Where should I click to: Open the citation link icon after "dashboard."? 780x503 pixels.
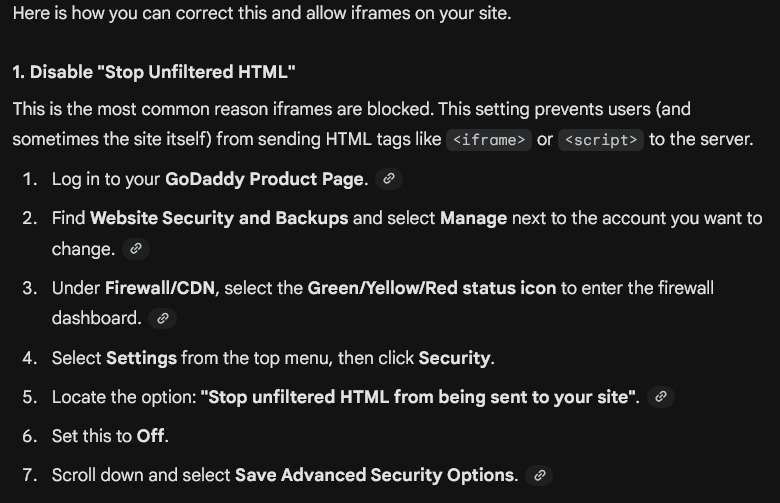[162, 318]
